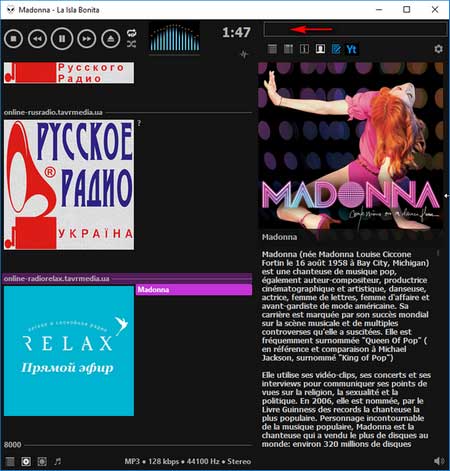Skip to next track with forward button
This screenshot has width=450, height=471.
pyautogui.click(x=87, y=39)
